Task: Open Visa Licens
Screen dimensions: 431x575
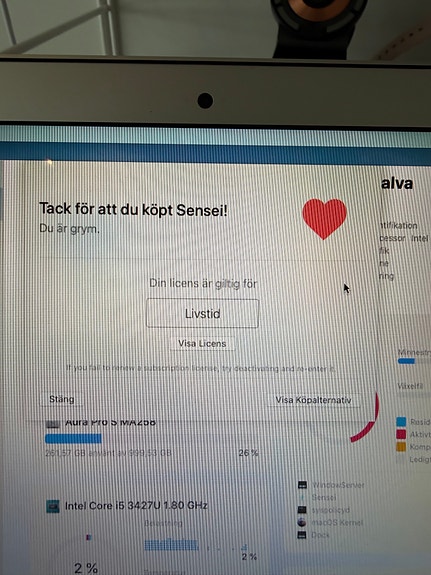Action: [x=202, y=344]
